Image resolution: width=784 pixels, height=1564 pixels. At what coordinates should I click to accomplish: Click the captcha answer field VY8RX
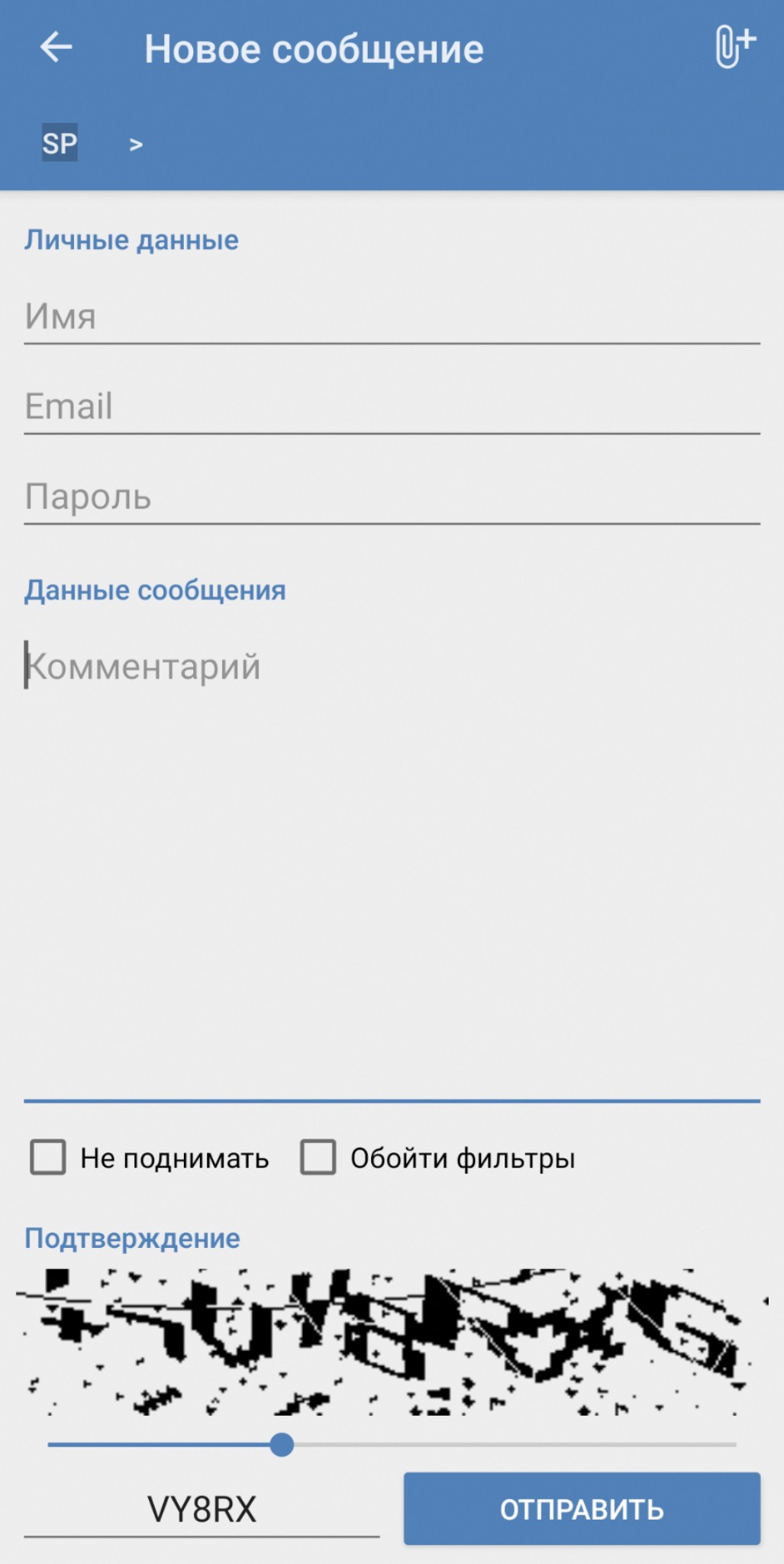pyautogui.click(x=202, y=1510)
